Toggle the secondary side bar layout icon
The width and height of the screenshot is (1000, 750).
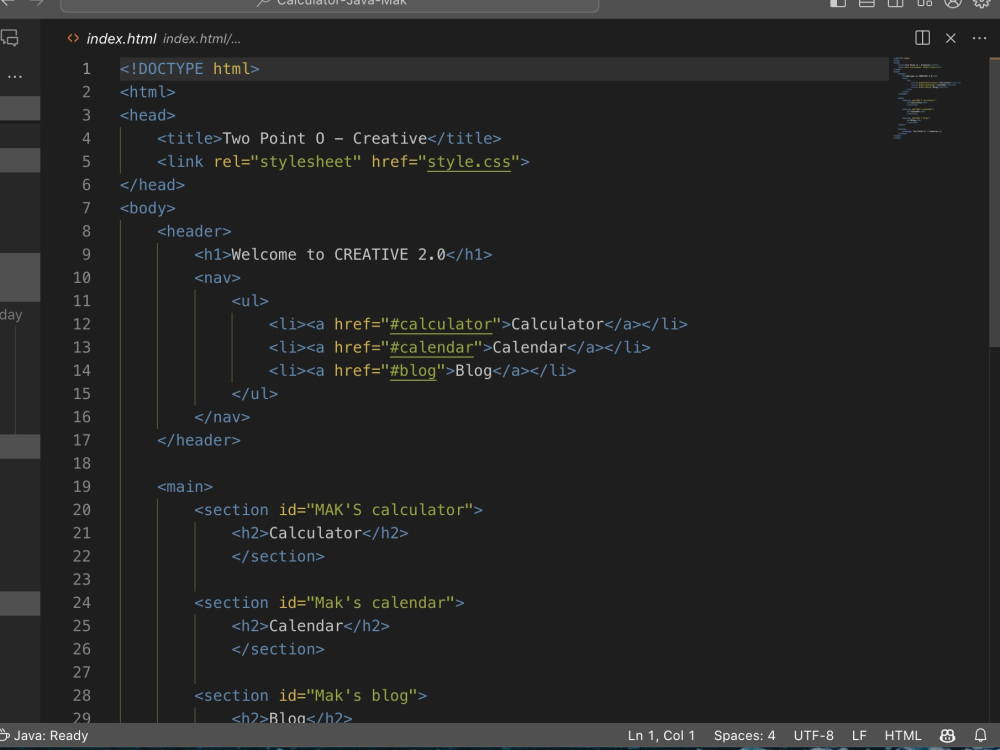tap(895, 3)
